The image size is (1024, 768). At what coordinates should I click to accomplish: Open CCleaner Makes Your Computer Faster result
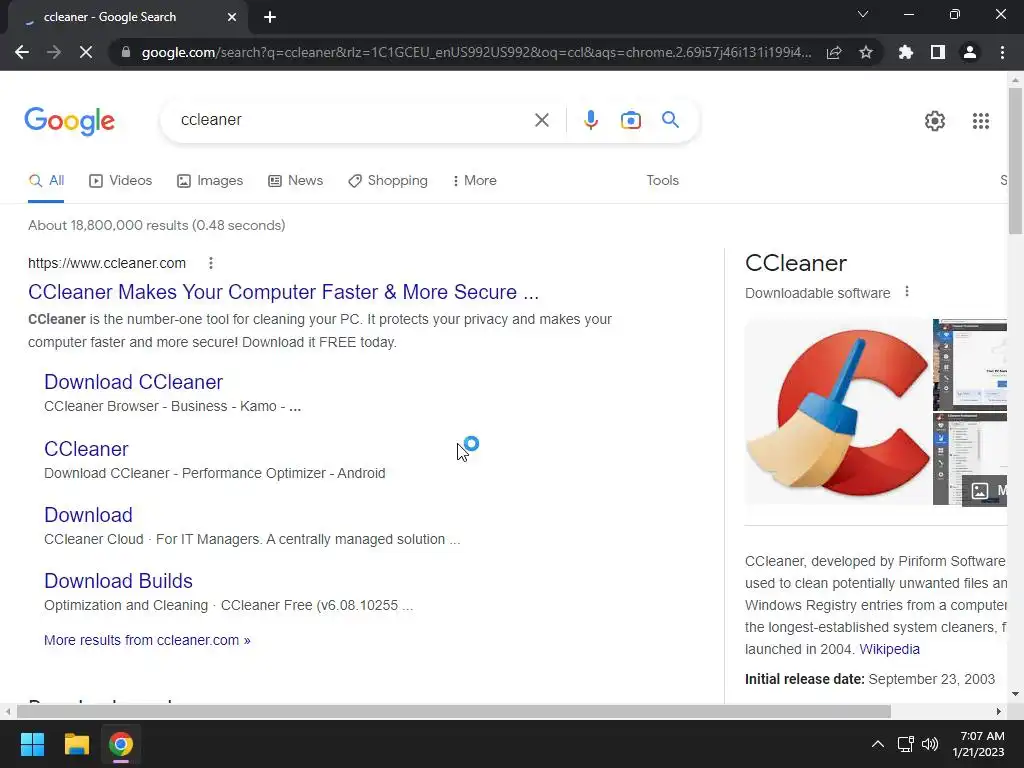(x=283, y=292)
